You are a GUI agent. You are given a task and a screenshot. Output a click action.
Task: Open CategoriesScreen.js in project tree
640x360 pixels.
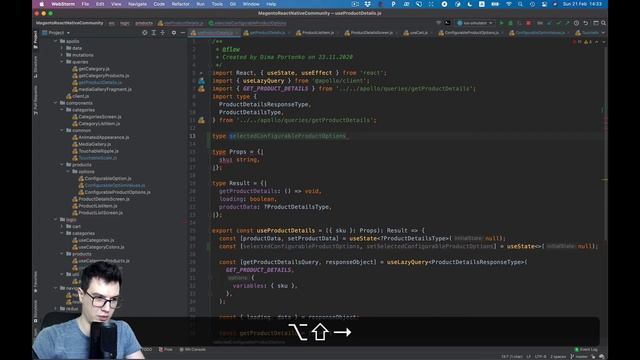click(97, 117)
